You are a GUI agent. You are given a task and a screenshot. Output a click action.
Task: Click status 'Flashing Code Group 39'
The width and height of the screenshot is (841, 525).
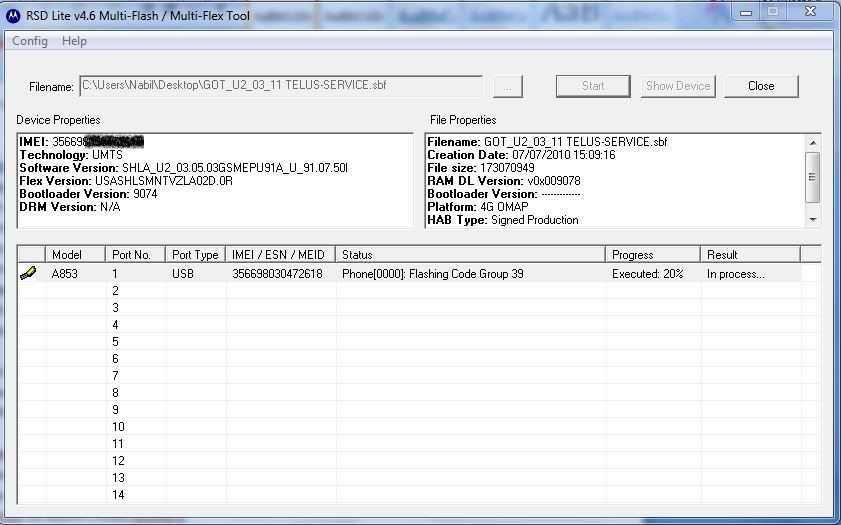(433, 273)
